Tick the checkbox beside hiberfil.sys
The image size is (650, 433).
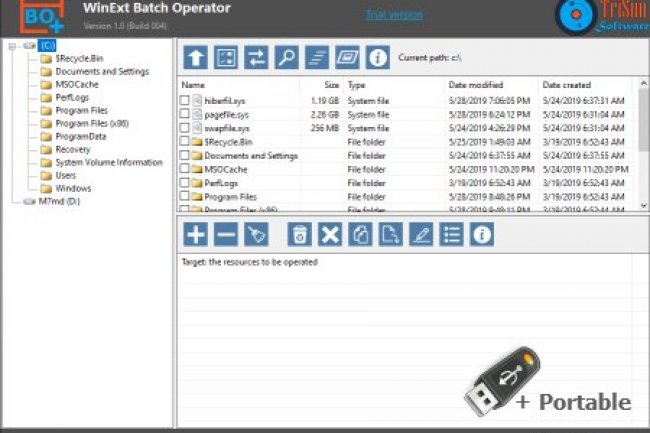(x=184, y=101)
